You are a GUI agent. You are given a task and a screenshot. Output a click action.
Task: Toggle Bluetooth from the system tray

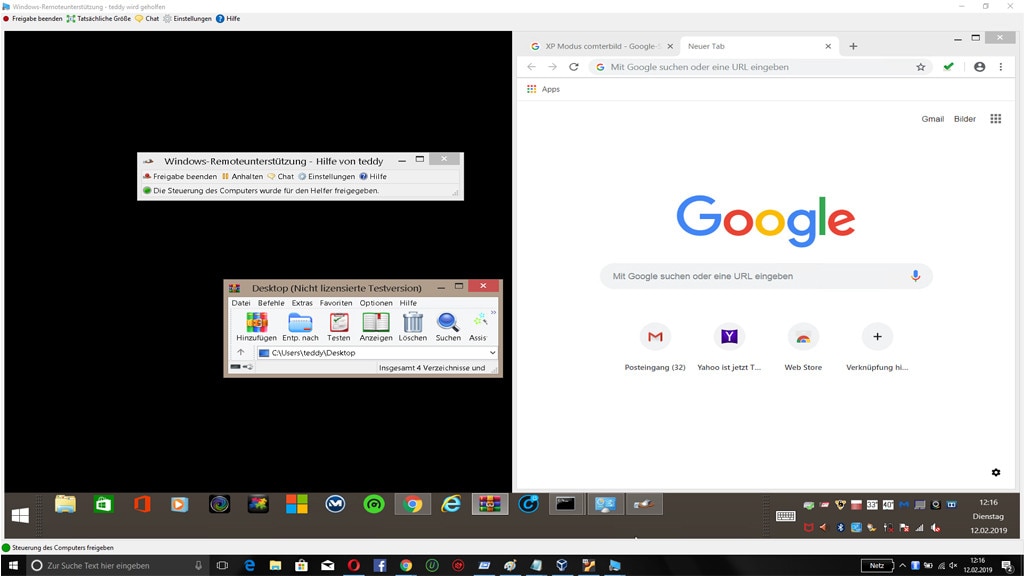pyautogui.click(x=842, y=525)
